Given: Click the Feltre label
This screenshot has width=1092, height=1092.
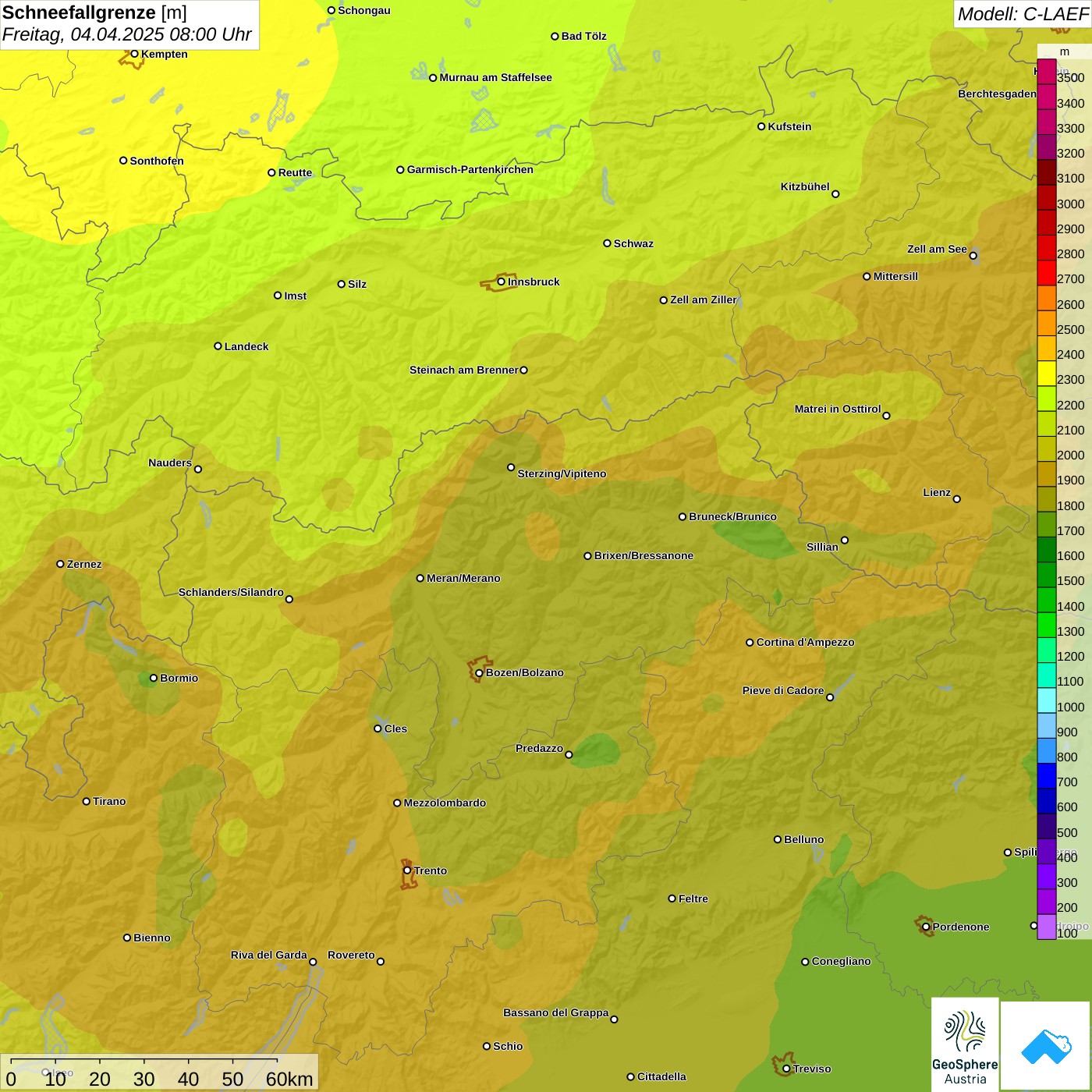Looking at the screenshot, I should point(693,899).
